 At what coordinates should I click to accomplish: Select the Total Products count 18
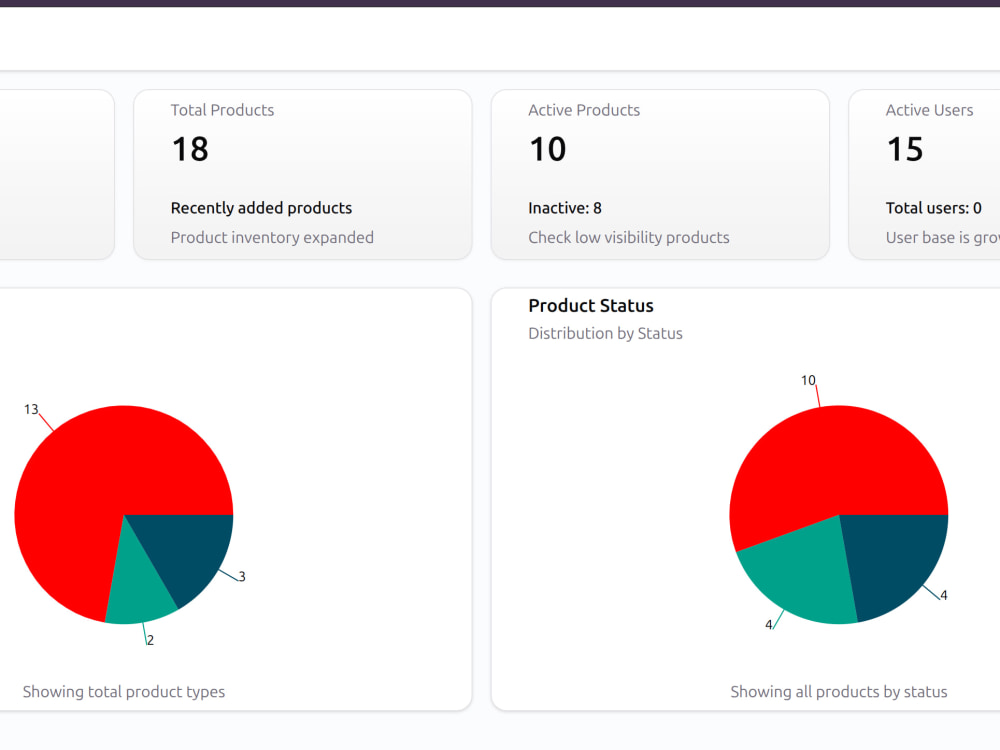[x=190, y=149]
